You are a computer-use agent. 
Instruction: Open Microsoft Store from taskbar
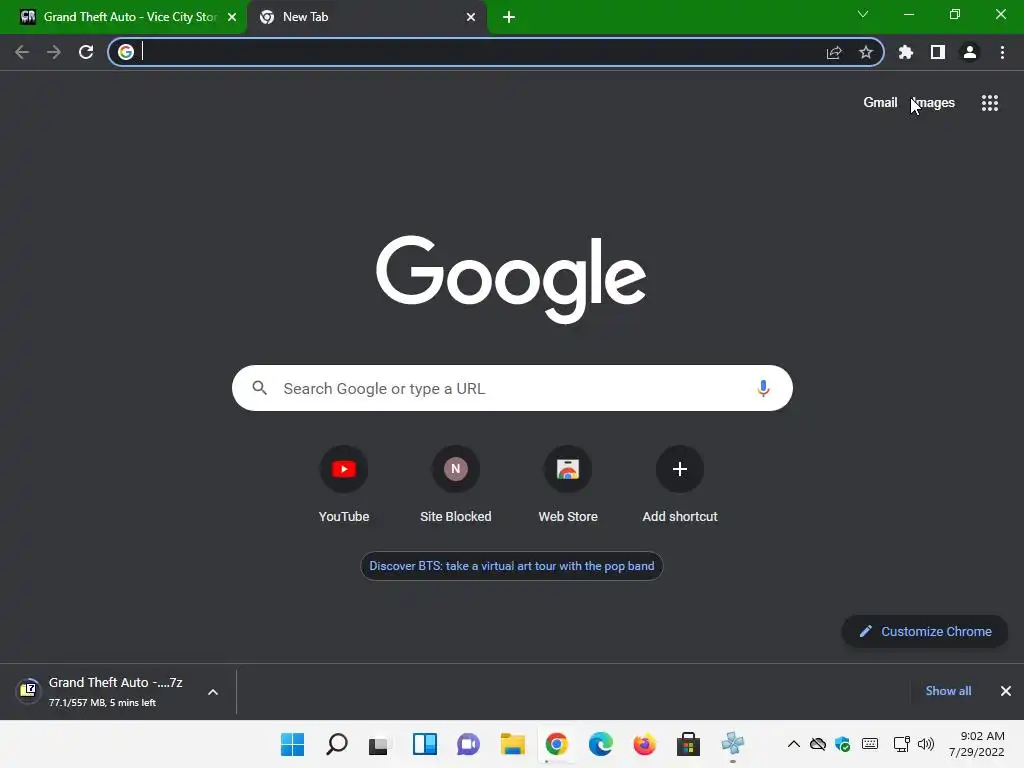coord(688,744)
